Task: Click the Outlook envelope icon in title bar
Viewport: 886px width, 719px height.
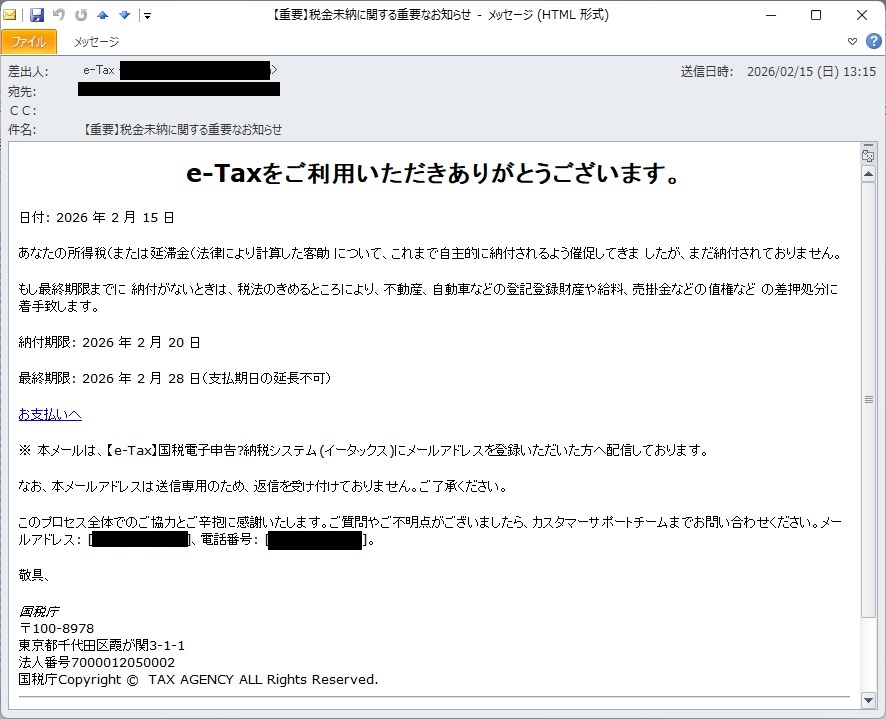Action: point(11,15)
